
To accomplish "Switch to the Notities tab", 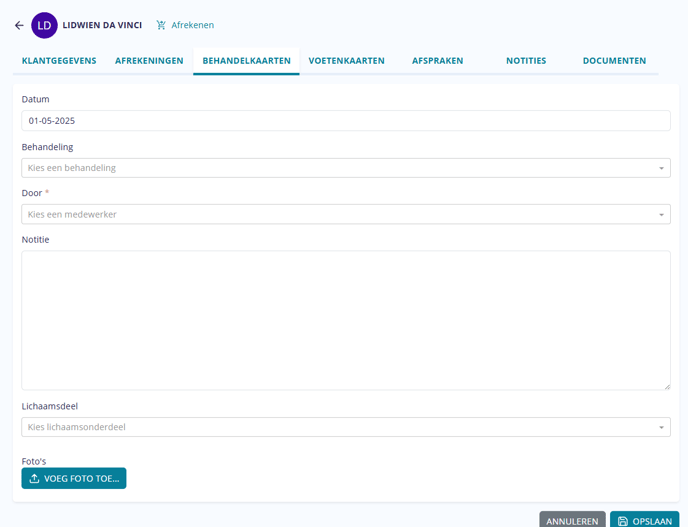I will (x=526, y=61).
